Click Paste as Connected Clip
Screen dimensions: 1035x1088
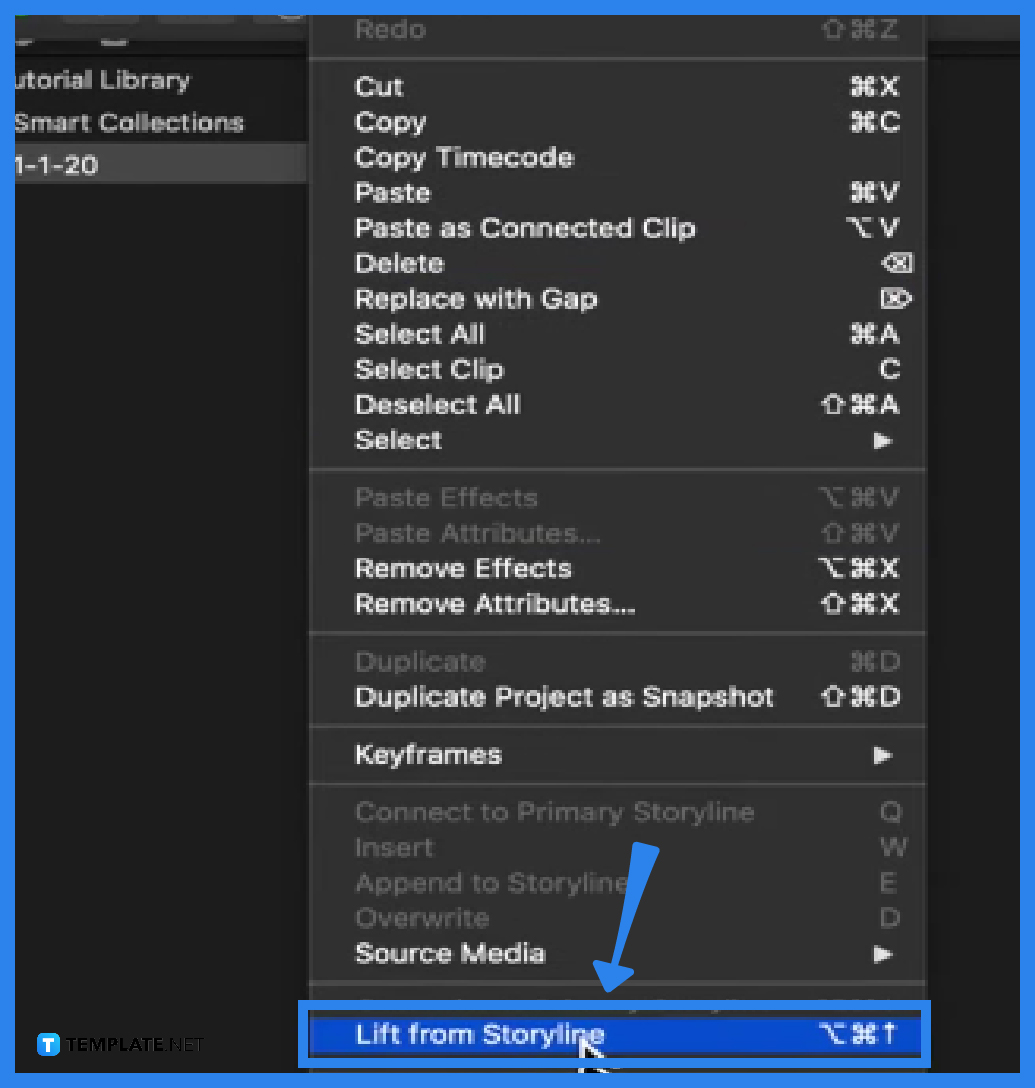[x=525, y=228]
